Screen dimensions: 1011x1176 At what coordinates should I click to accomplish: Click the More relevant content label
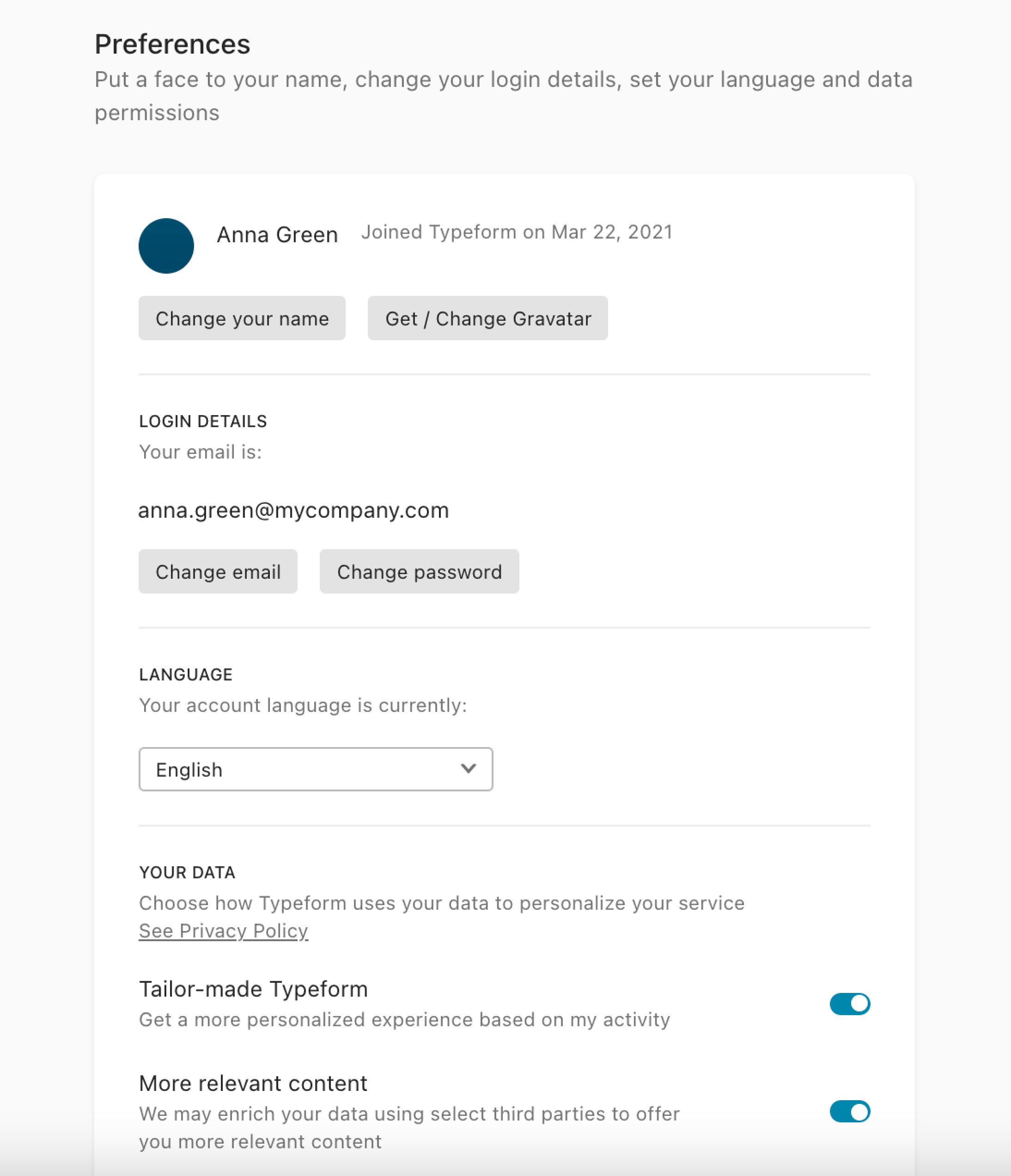(x=254, y=1083)
